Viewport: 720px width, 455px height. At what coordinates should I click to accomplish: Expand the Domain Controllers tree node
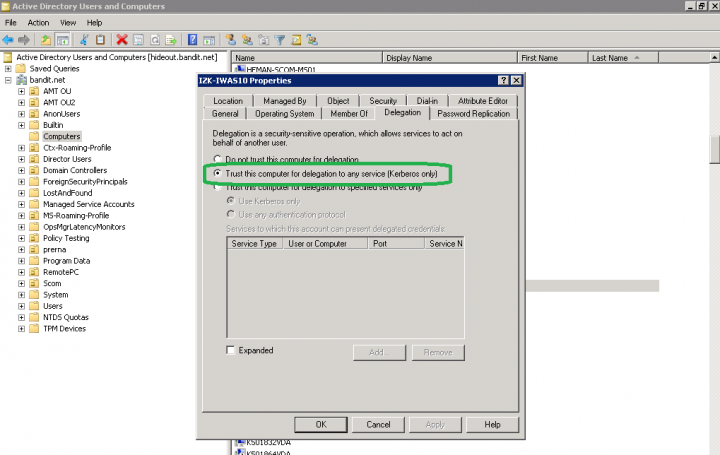[x=22, y=170]
